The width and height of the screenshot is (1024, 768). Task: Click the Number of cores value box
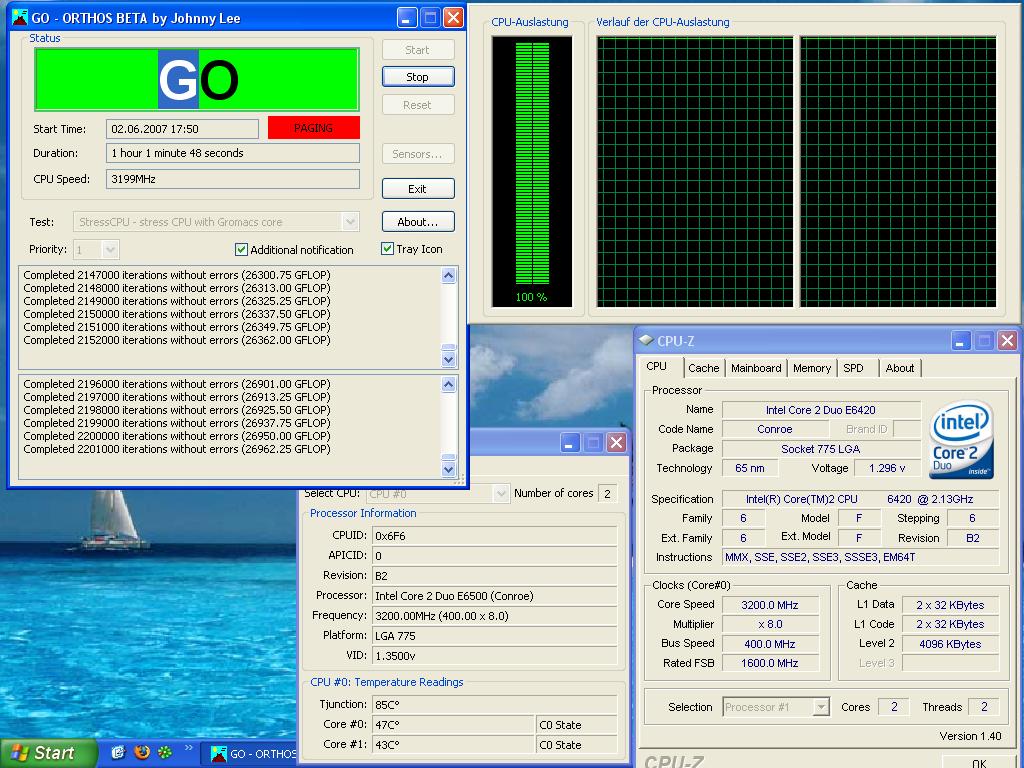coord(607,494)
